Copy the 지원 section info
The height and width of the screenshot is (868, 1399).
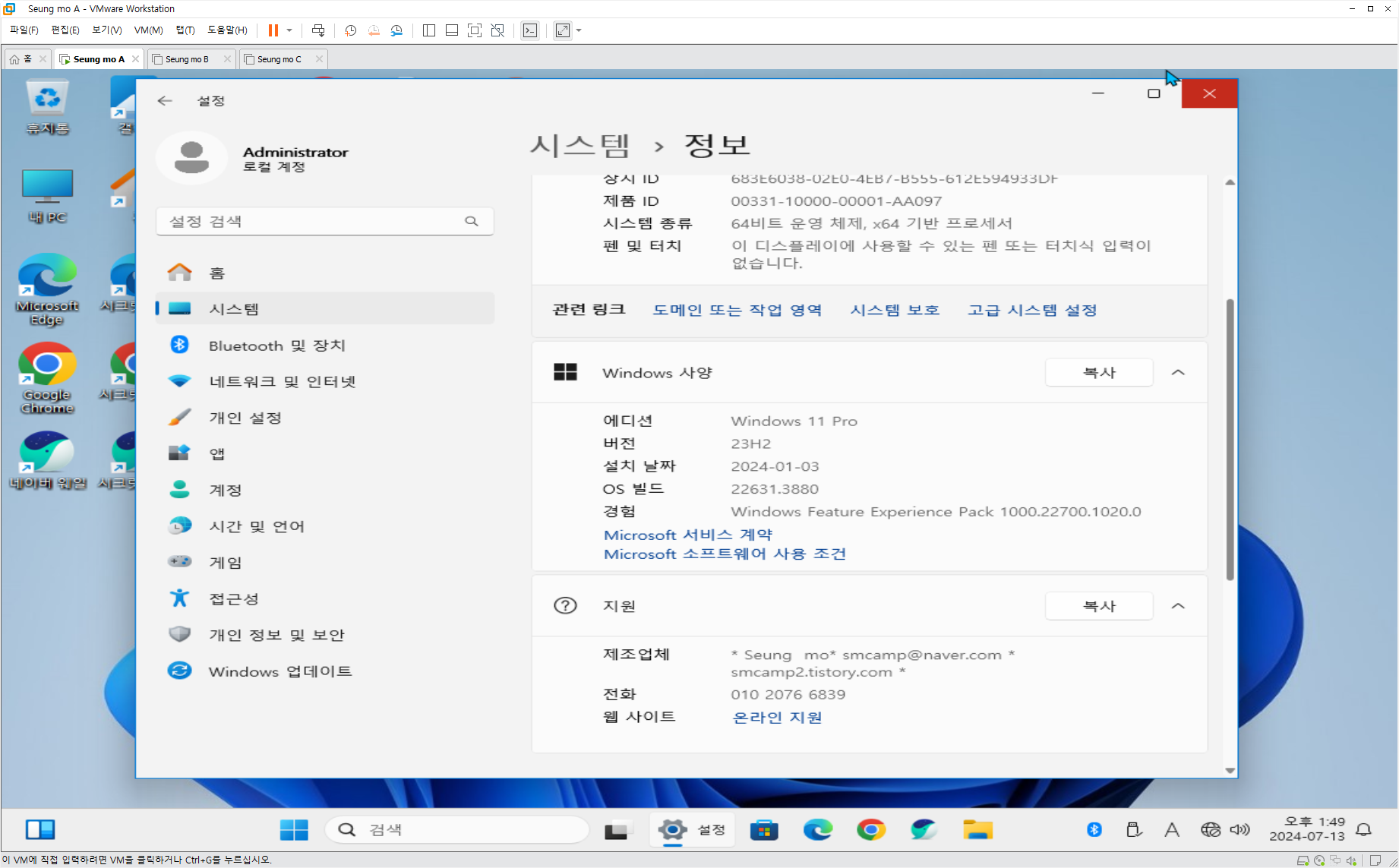tap(1099, 606)
